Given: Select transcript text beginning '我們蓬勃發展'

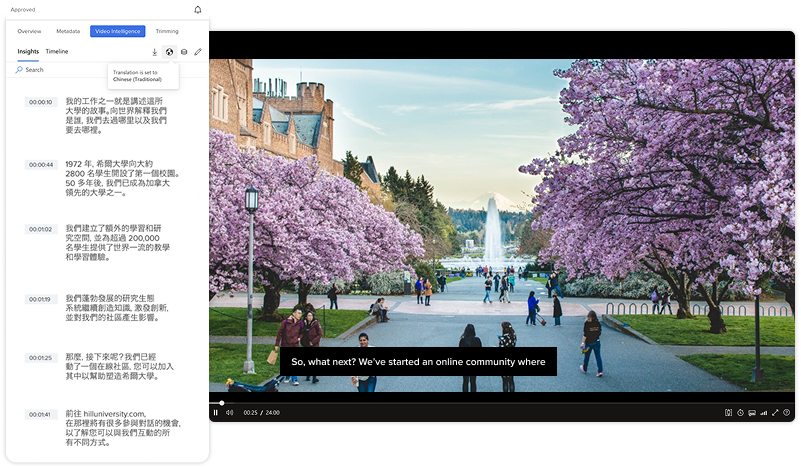Looking at the screenshot, I should click(117, 308).
